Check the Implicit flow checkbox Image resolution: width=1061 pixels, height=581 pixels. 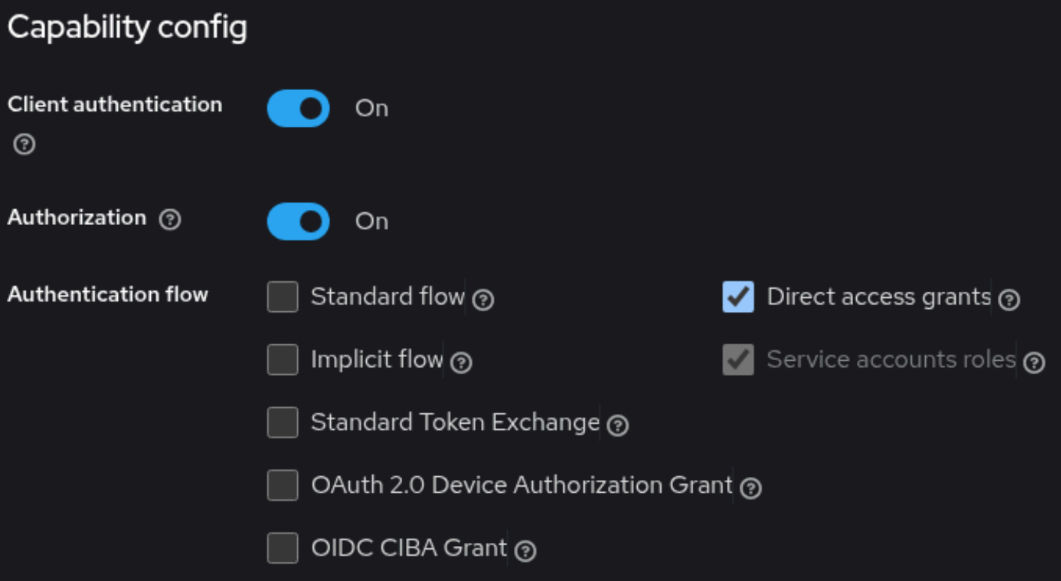pos(283,360)
